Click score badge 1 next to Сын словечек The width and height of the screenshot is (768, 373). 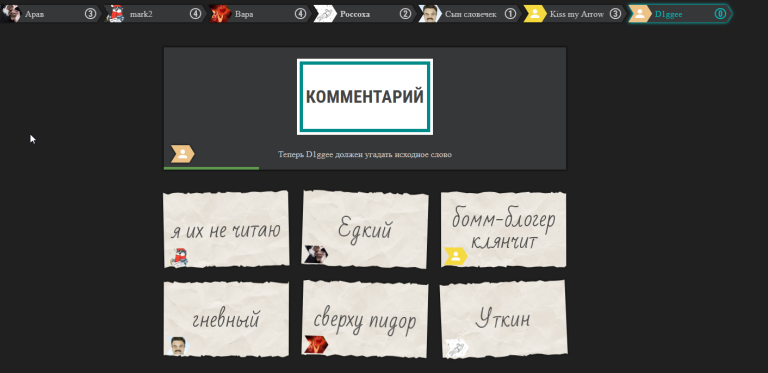pyautogui.click(x=510, y=14)
